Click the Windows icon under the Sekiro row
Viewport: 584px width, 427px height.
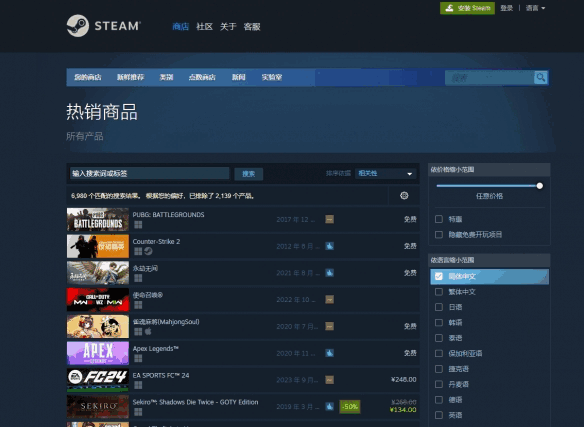[138, 412]
